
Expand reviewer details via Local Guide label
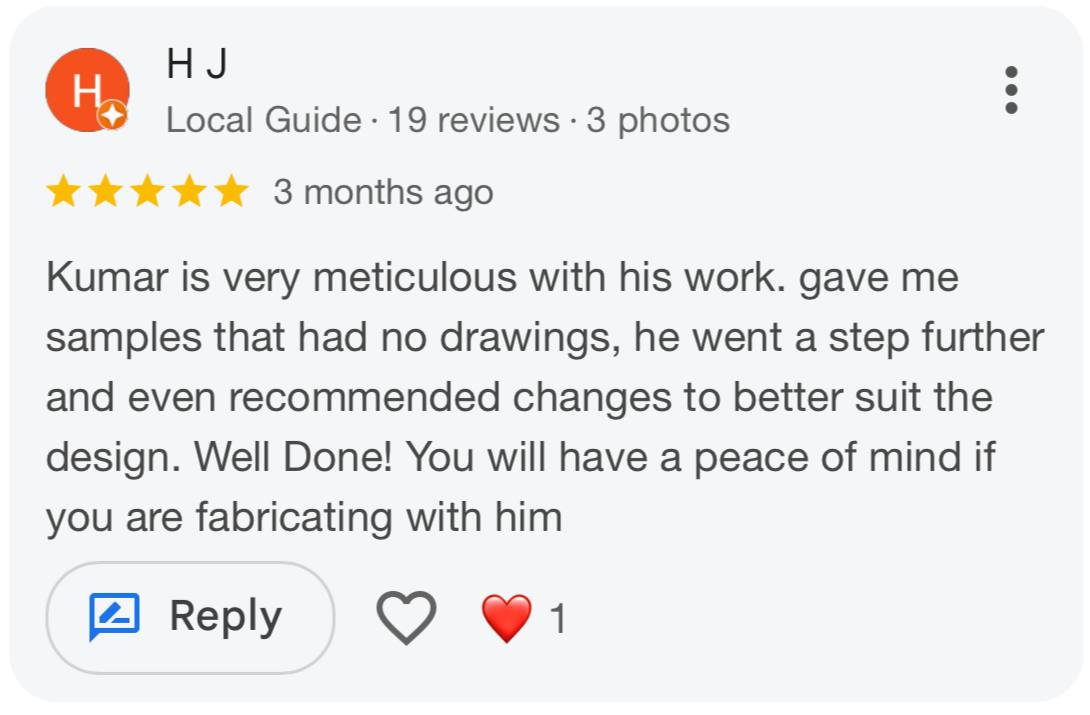click(263, 120)
